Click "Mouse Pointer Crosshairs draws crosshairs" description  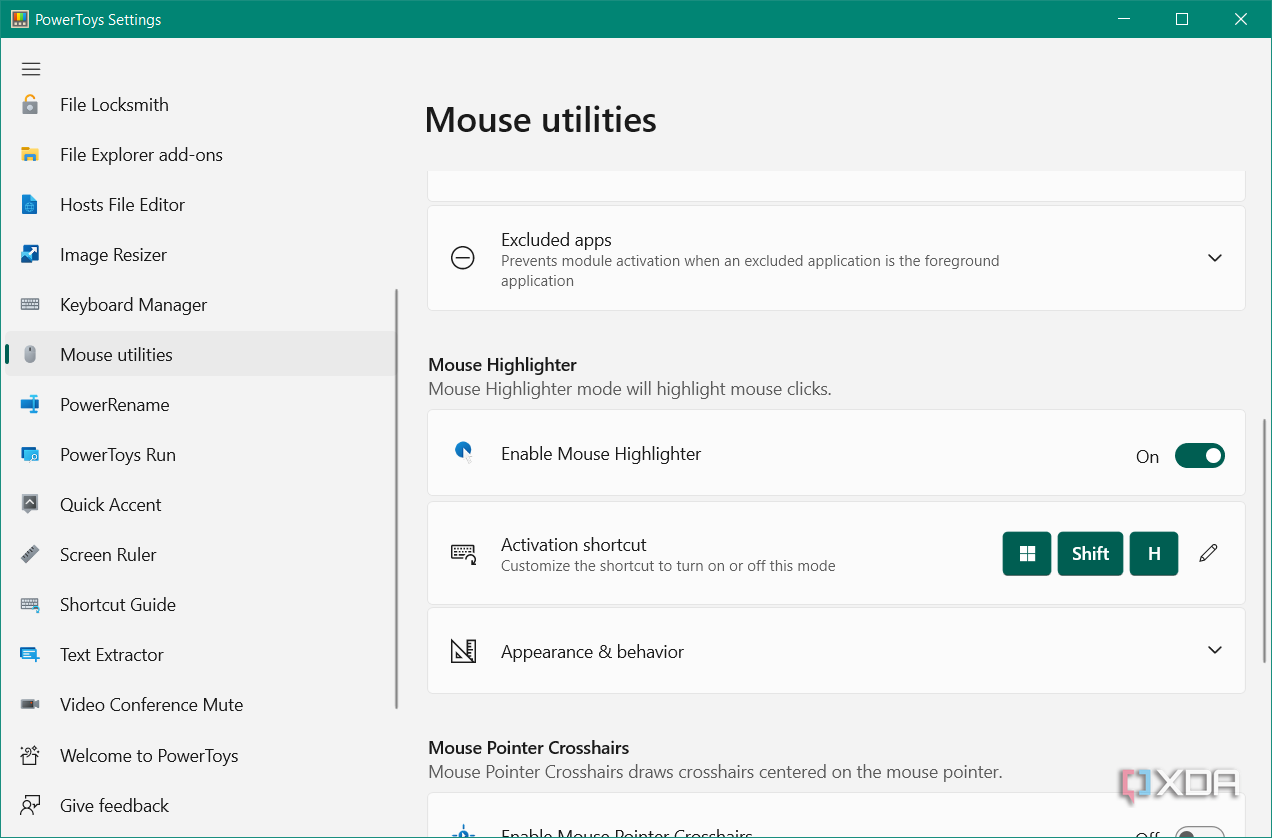click(715, 772)
